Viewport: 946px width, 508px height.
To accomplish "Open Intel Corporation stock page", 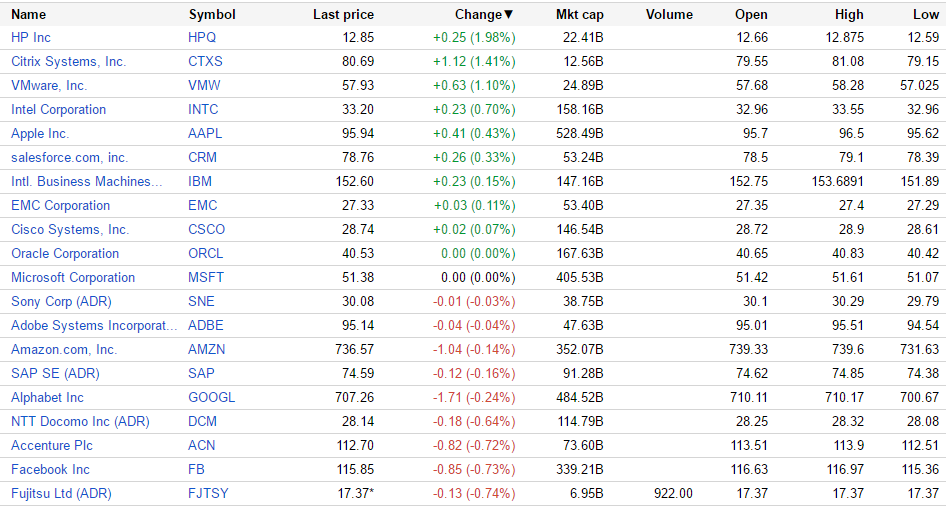I will (x=58, y=109).
